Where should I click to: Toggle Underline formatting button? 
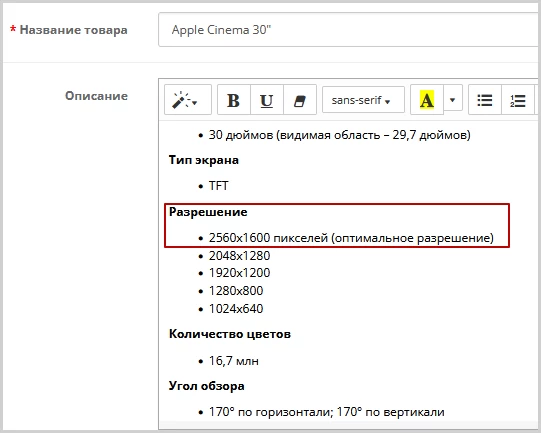pos(267,100)
